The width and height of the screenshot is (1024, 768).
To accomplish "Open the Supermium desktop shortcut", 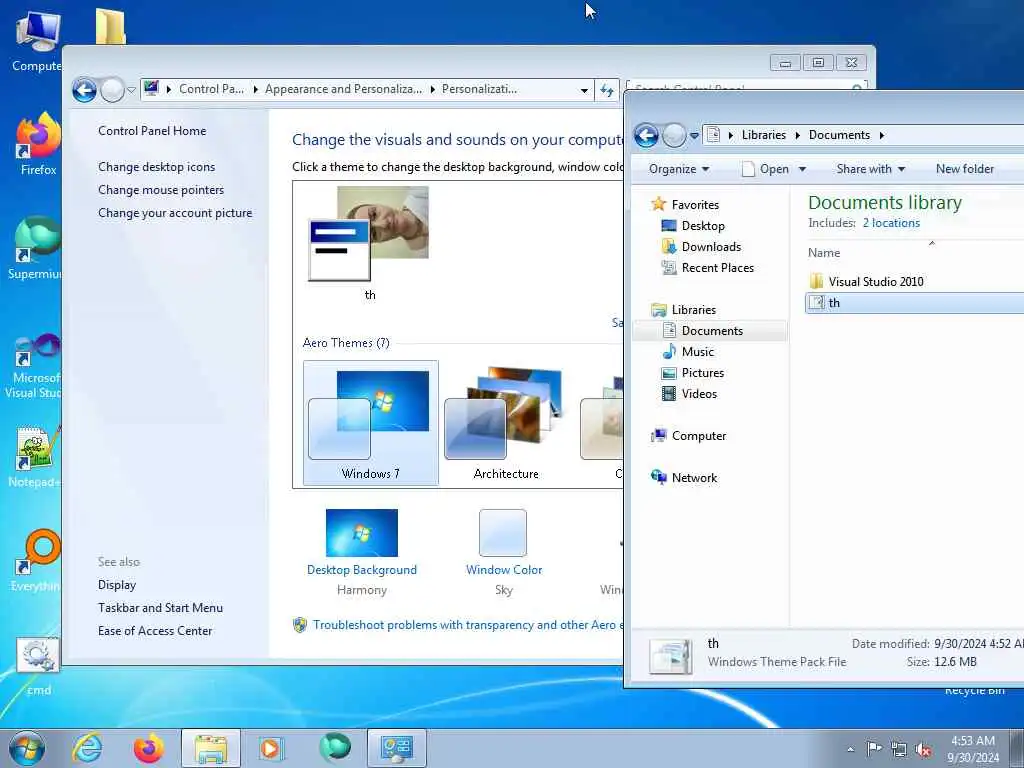I will (x=37, y=248).
